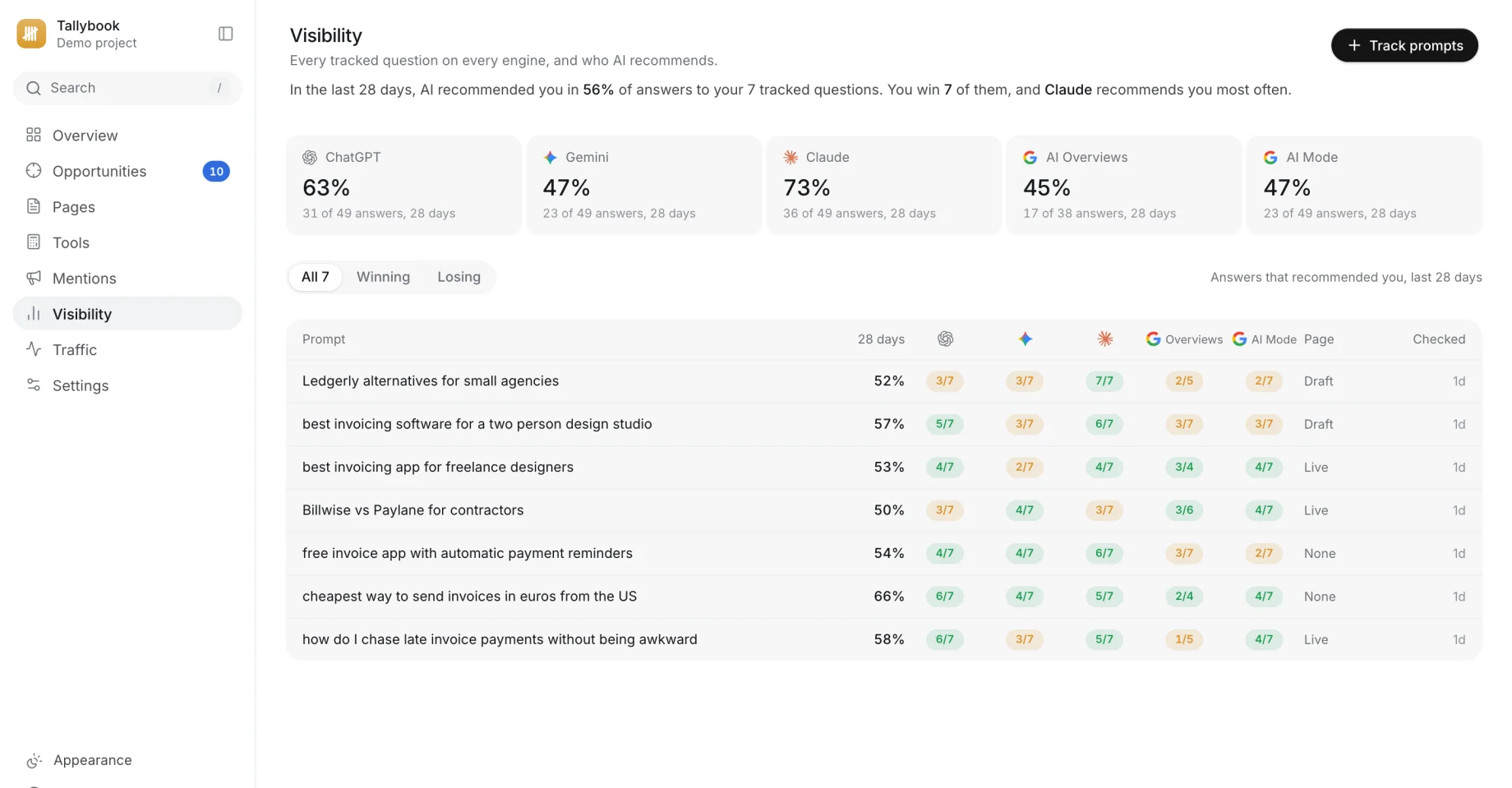Click the Pages document icon
Viewport: 1512px width, 788px height.
click(x=34, y=206)
